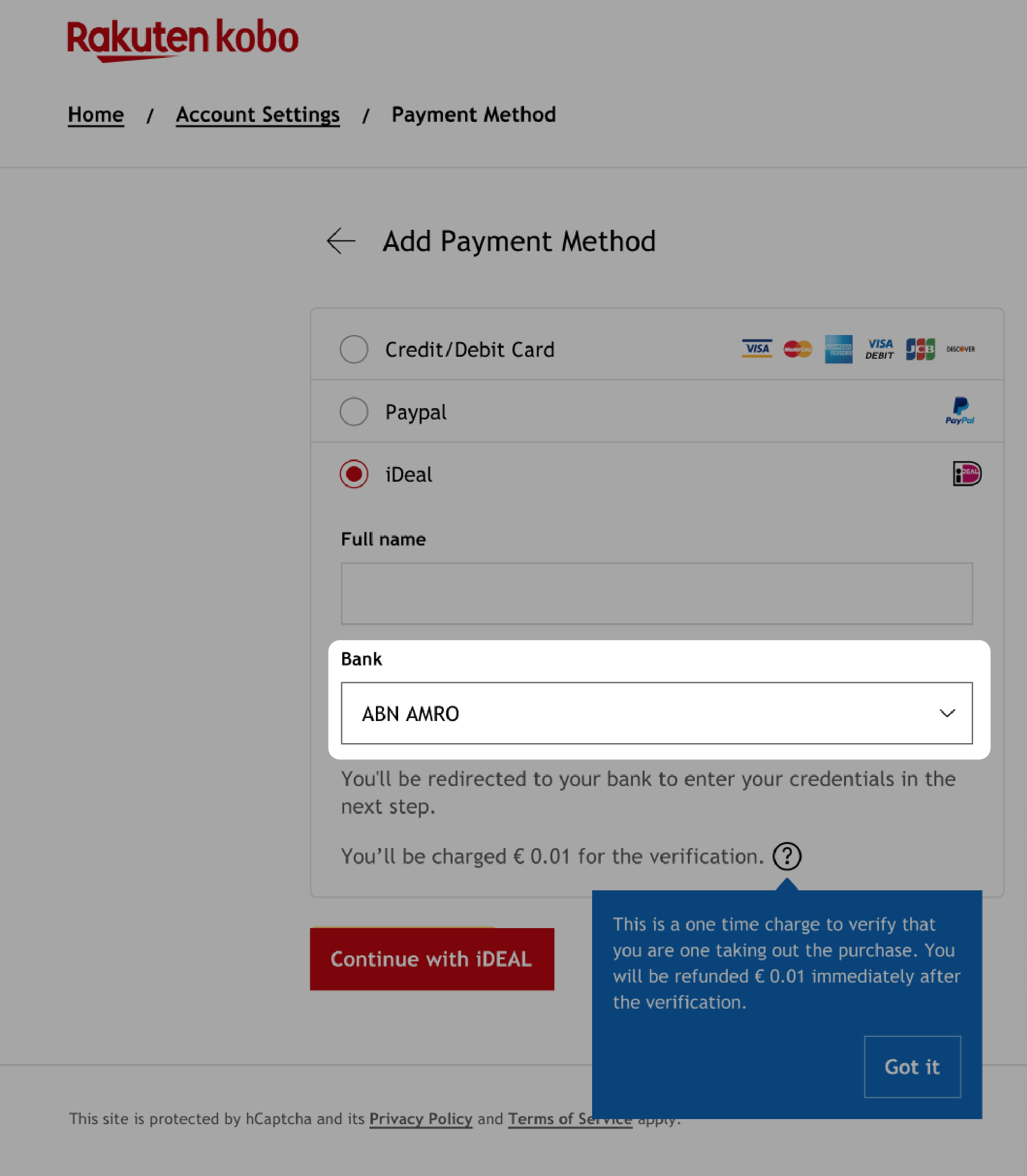Click the question mark help icon
This screenshot has width=1027, height=1176.
click(x=786, y=856)
